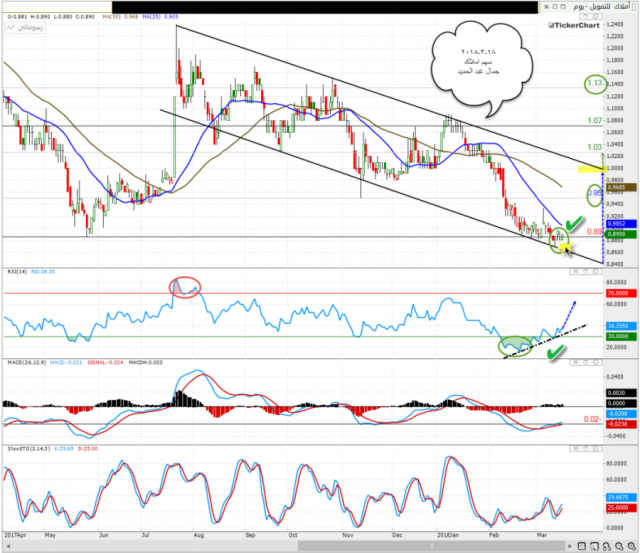Click the red 70.0000 RSI level tag
640x553 pixels.
click(619, 295)
